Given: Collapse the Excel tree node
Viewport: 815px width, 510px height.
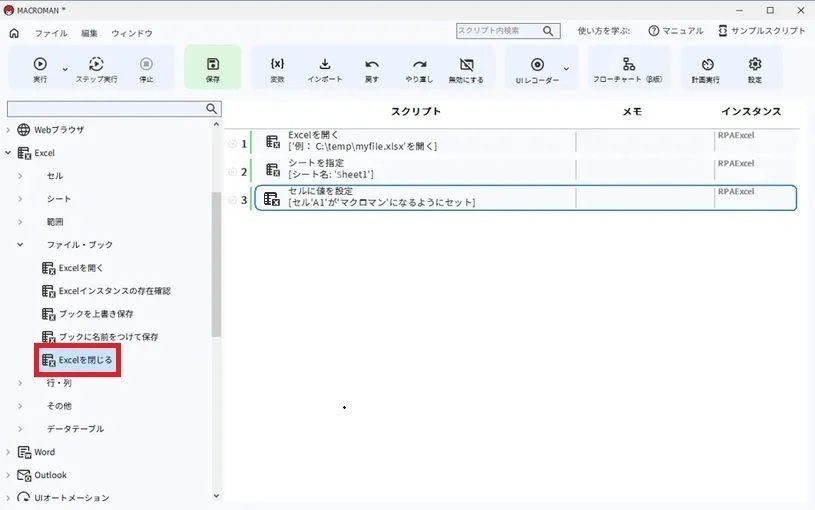Looking at the screenshot, I should pyautogui.click(x=8, y=153).
